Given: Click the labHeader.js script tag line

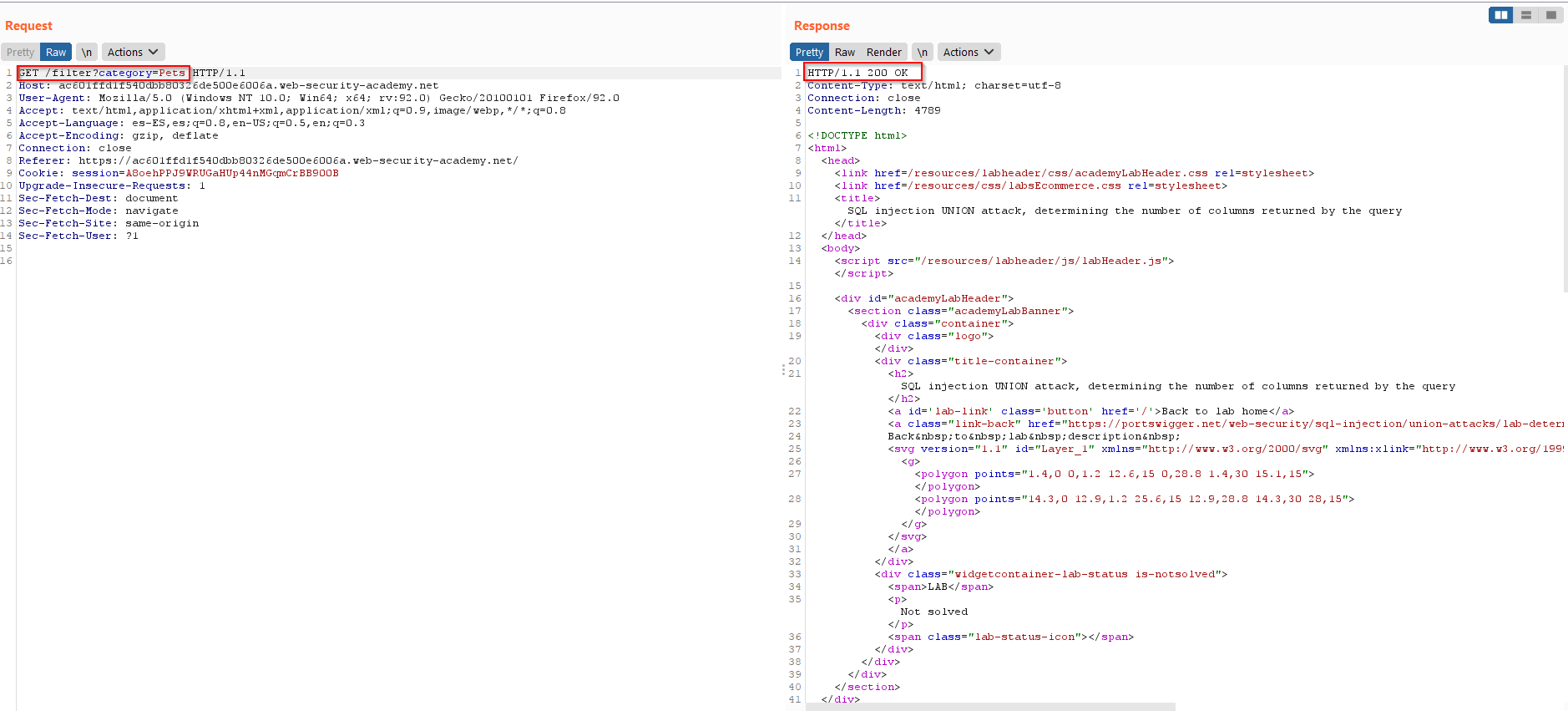Looking at the screenshot, I should [1004, 261].
